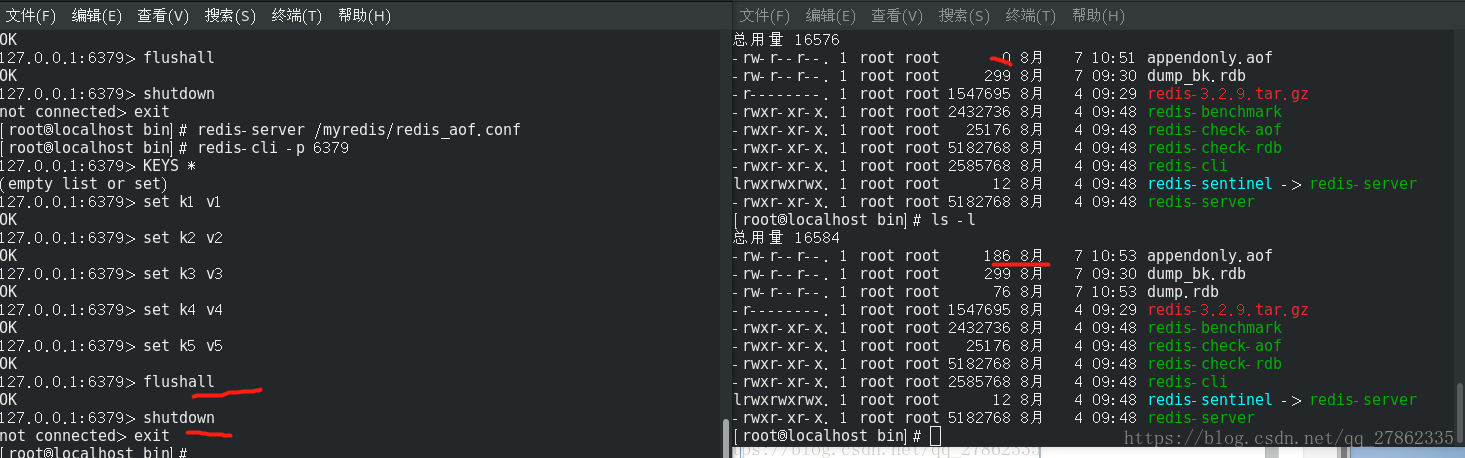This screenshot has height=458, width=1465.
Task: Click the 总用量 16584 line
Action: [x=786, y=238]
